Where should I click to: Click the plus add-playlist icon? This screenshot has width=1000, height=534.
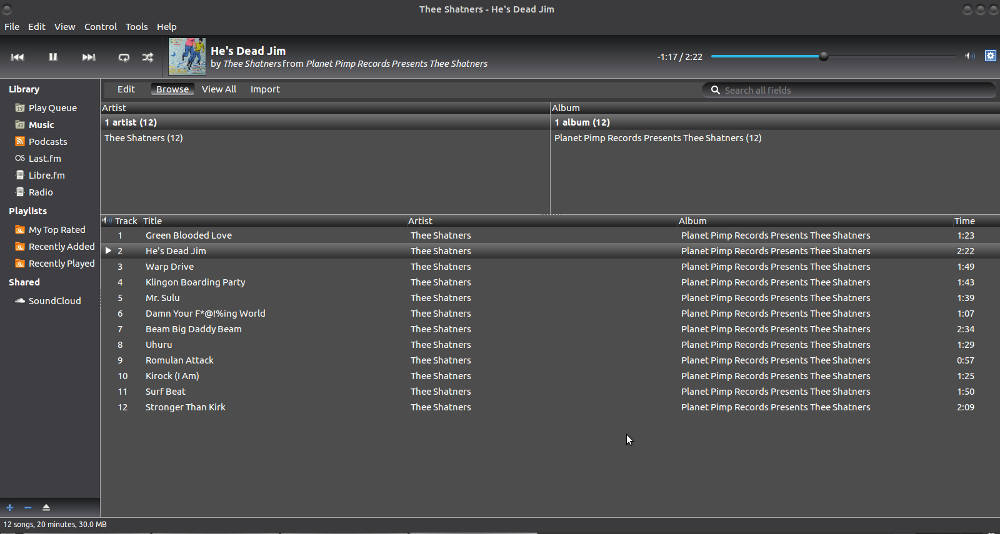click(10, 508)
